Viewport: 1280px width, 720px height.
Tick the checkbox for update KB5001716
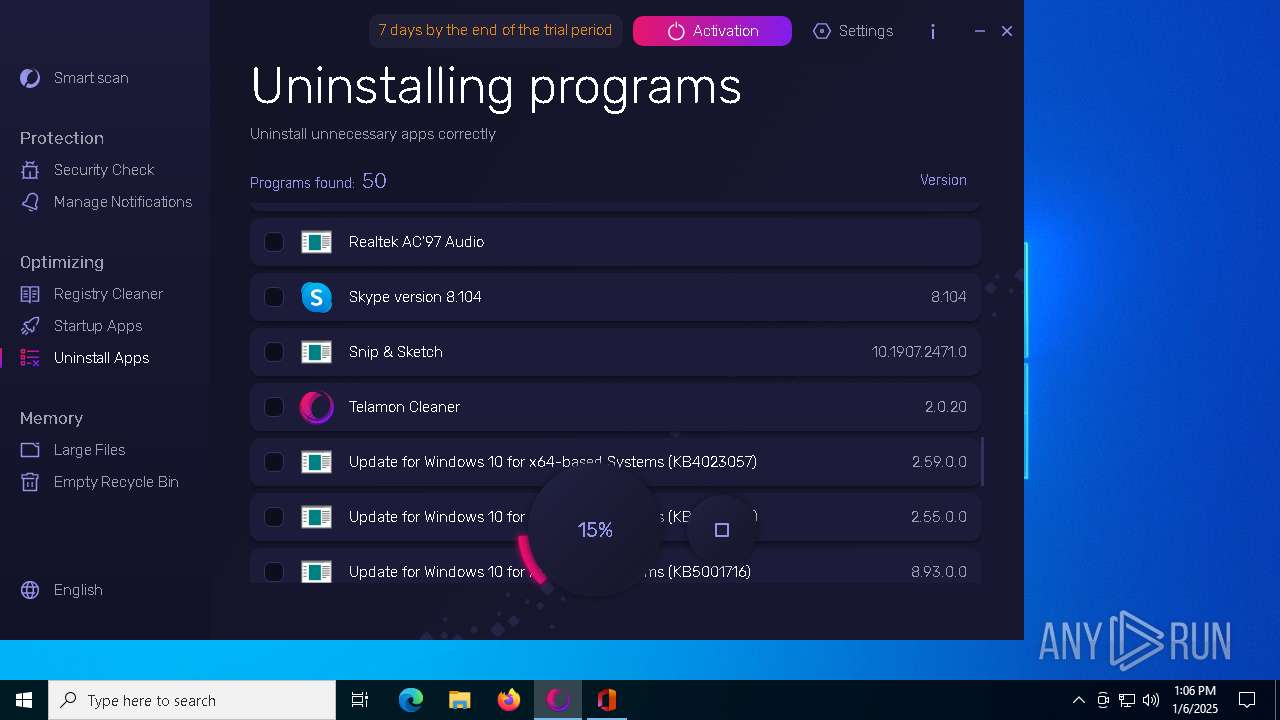coord(274,572)
